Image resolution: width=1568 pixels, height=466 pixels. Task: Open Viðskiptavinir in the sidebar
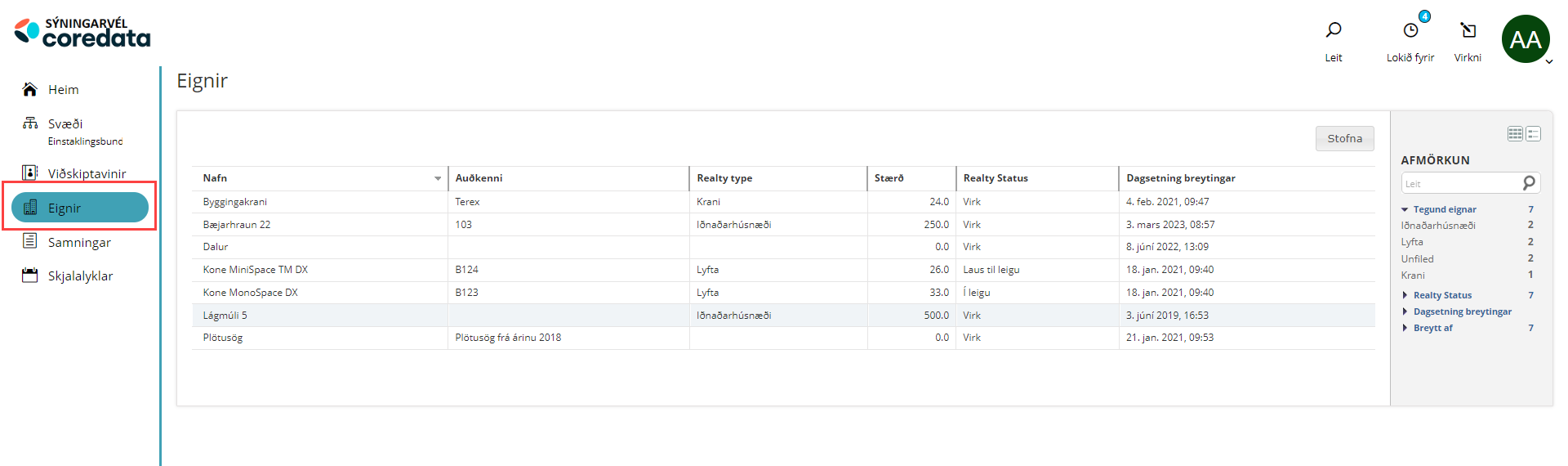coord(87,173)
